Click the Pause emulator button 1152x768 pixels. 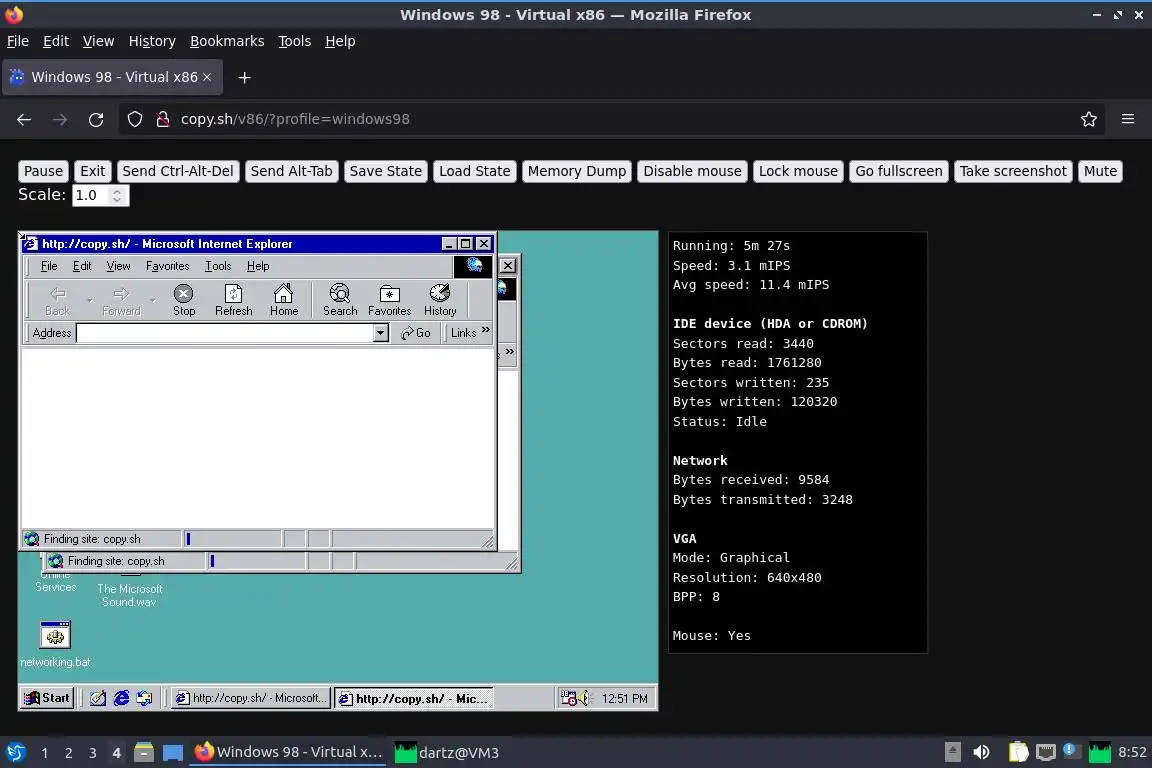click(x=43, y=171)
